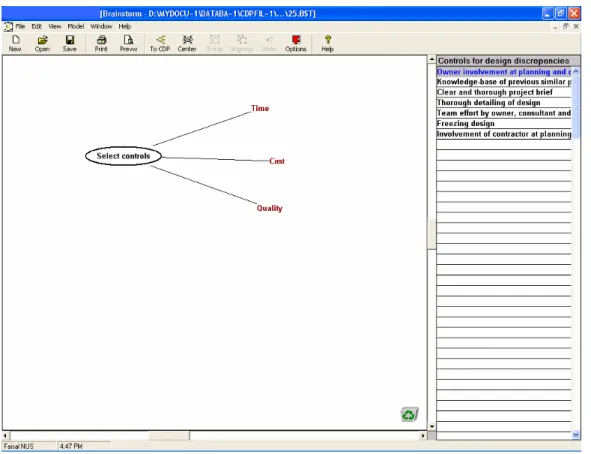The height and width of the screenshot is (454, 591).
Task: Restore down the Brainstorm application window
Action: pyautogui.click(x=560, y=14)
